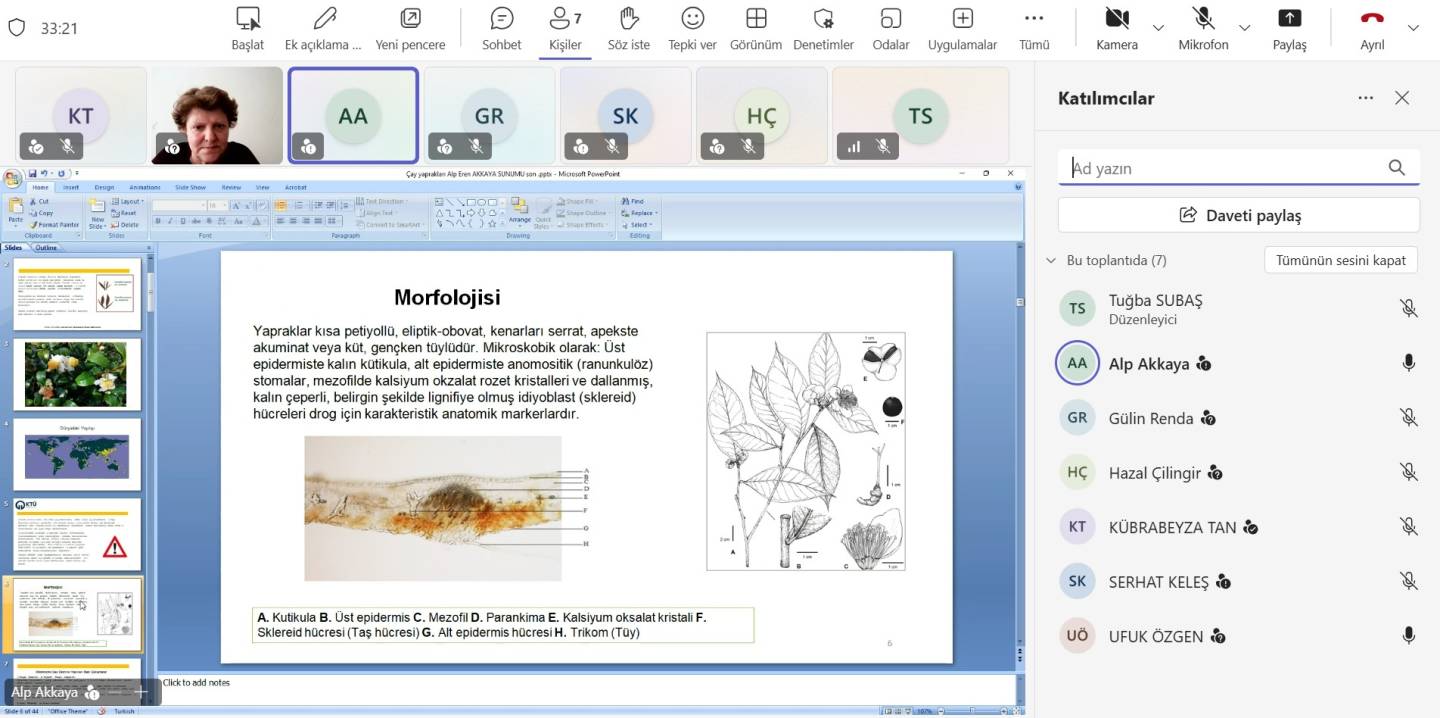This screenshot has width=1440, height=718.
Task: Mute UFUK ÖZGEN's microphone
Action: [1408, 635]
